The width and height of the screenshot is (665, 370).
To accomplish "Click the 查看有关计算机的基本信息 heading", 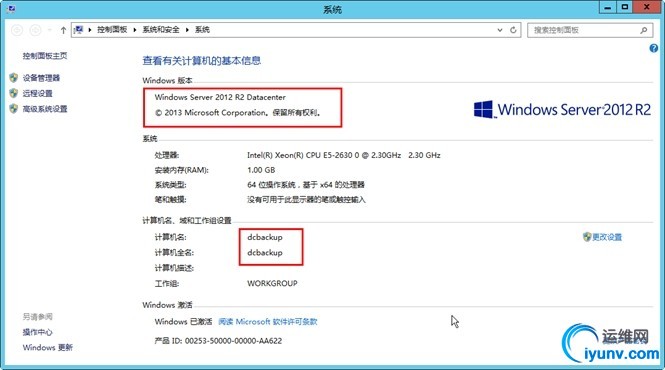I will (201, 61).
